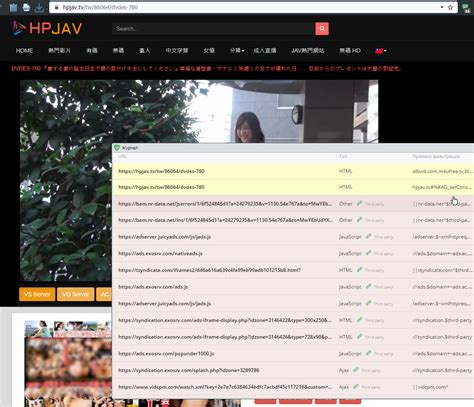This screenshot has width=474, height=407.
Task: Click pencil icon in splash.php row
Action: [356, 369]
